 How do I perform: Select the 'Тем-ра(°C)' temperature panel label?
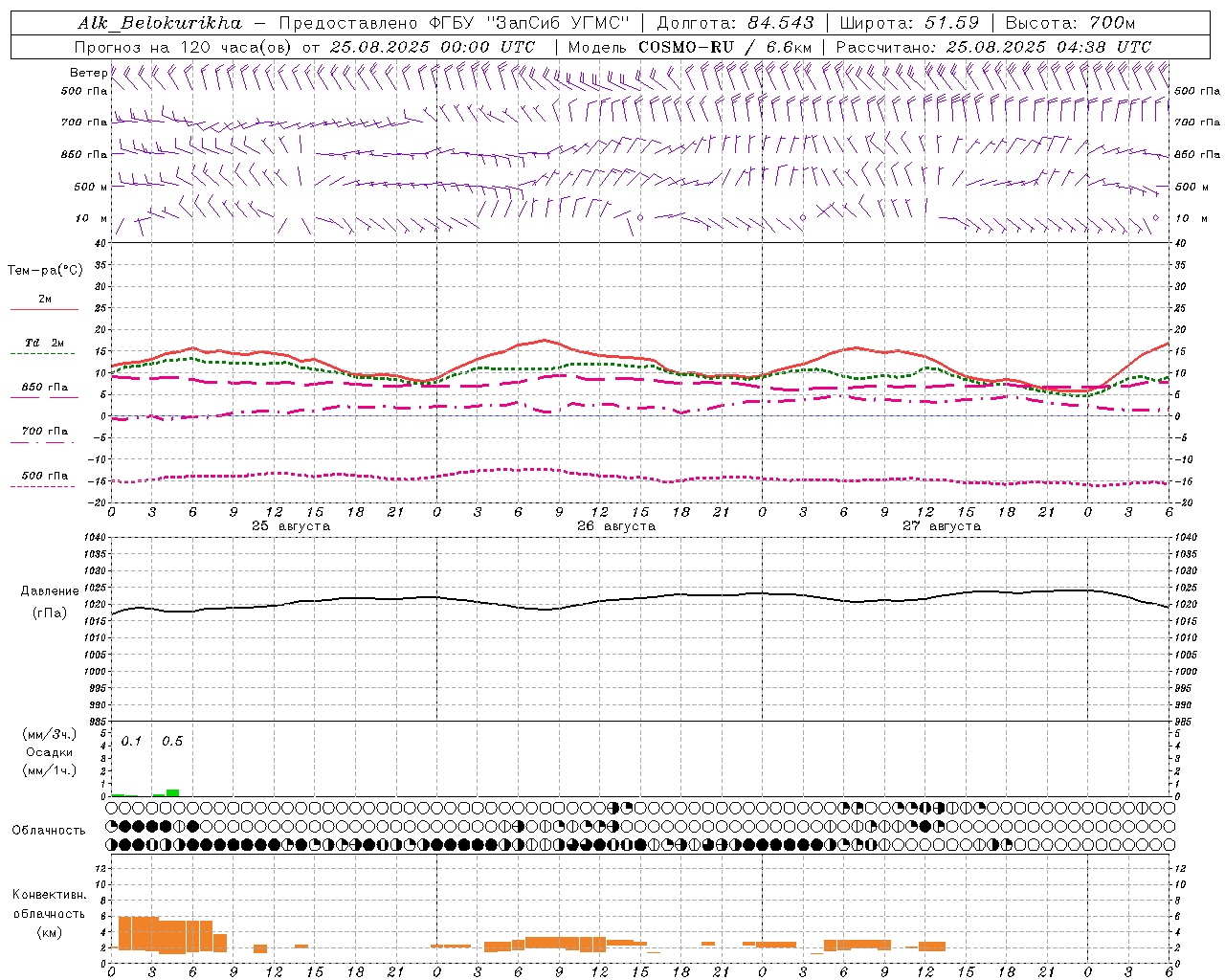(45, 271)
